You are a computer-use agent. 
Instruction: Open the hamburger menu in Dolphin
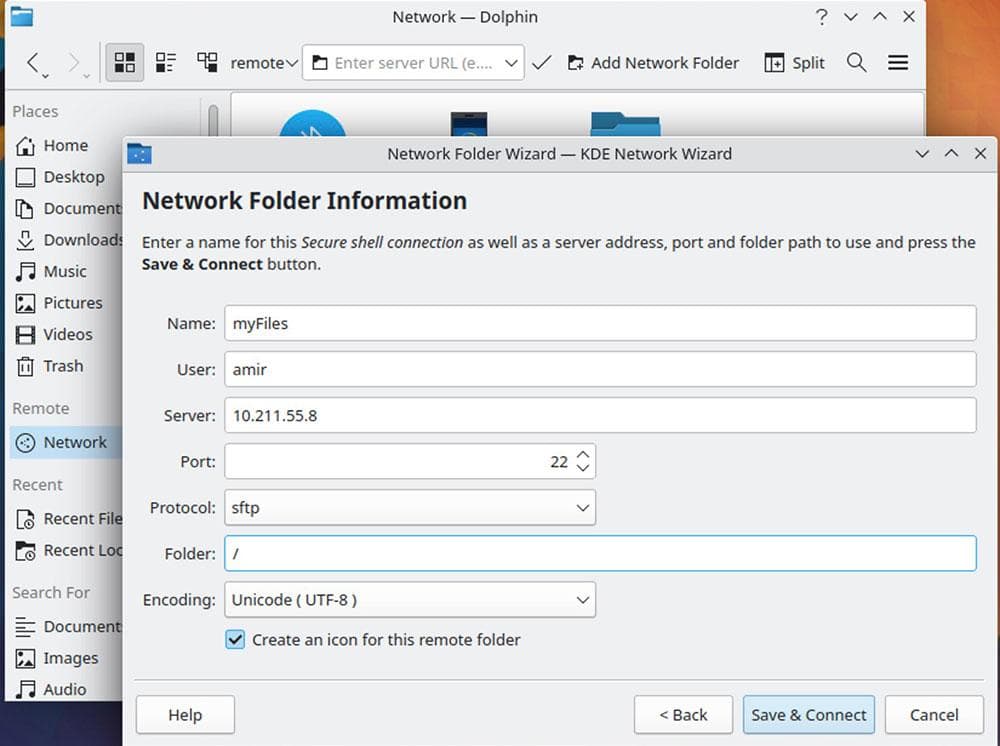pyautogui.click(x=898, y=63)
